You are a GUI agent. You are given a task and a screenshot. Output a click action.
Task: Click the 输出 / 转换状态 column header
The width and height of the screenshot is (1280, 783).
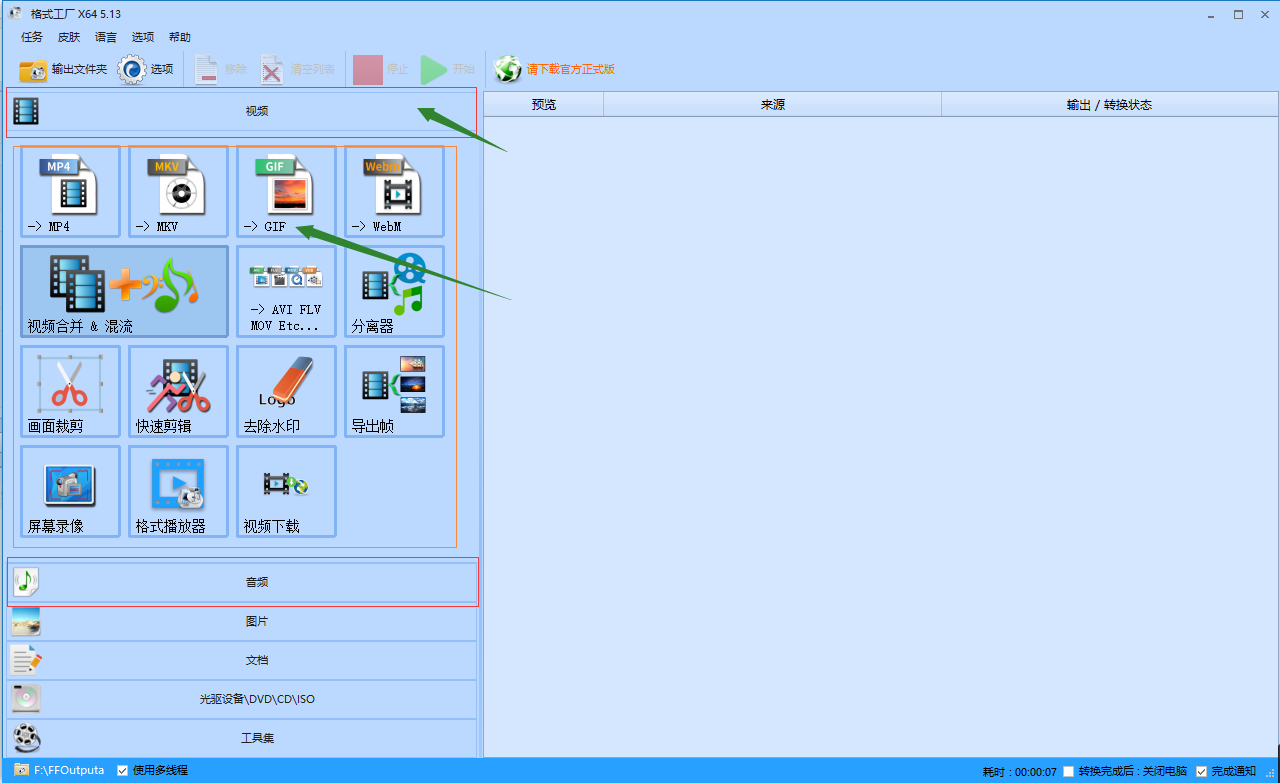click(x=1109, y=104)
